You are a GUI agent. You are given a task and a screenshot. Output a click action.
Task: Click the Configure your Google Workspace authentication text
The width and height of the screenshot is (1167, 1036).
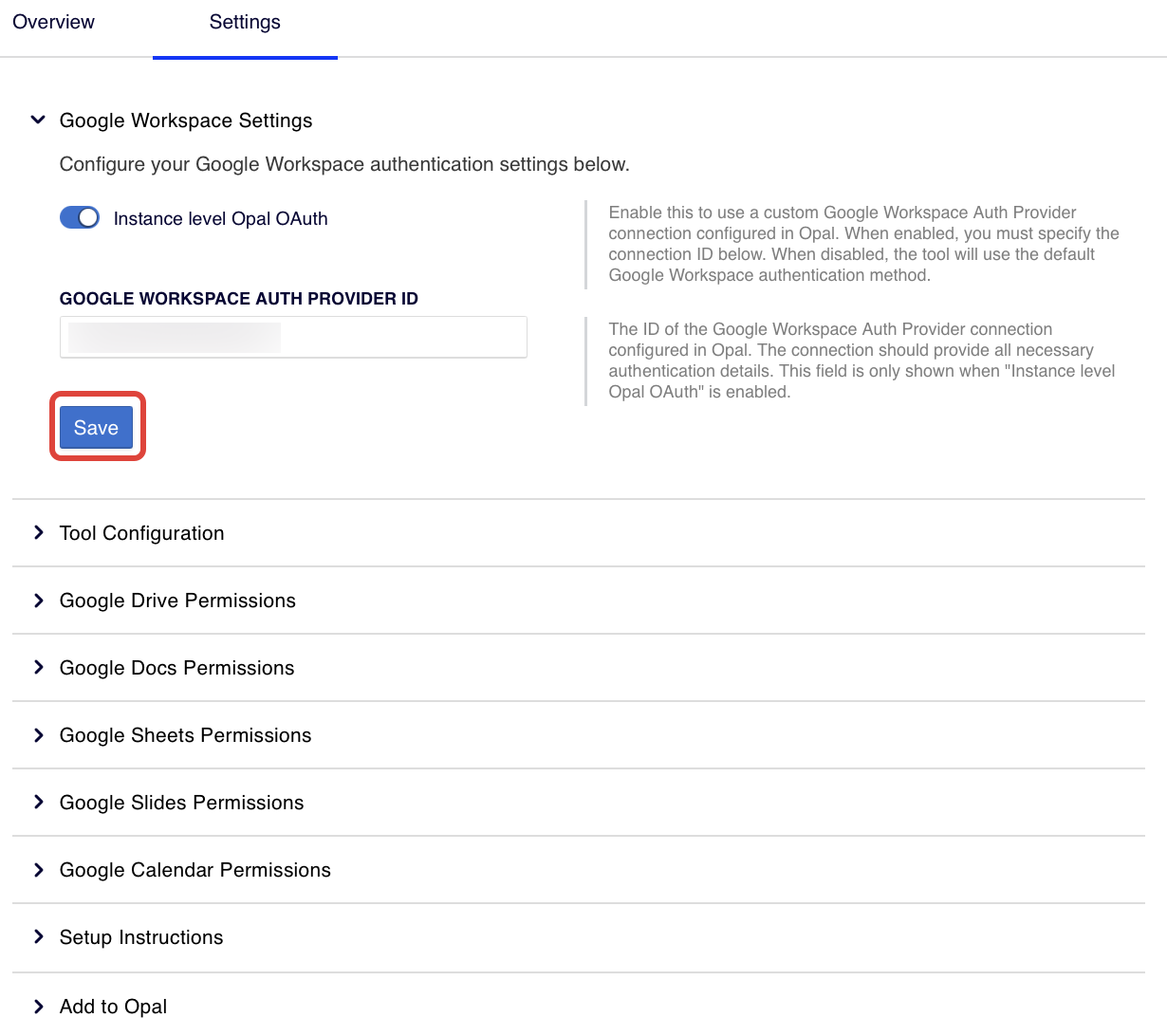click(344, 164)
